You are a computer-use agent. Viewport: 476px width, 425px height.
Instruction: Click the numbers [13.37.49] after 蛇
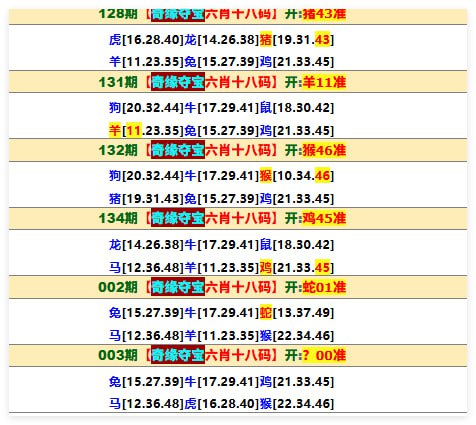(303, 313)
